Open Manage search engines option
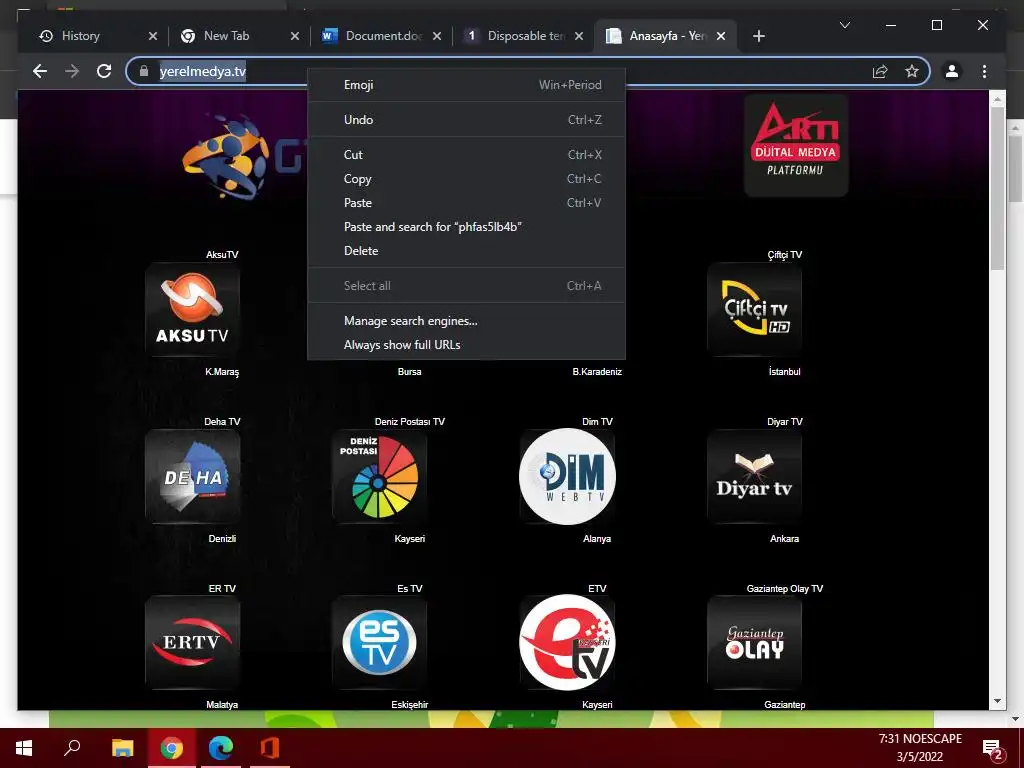This screenshot has height=768, width=1024. point(466,321)
